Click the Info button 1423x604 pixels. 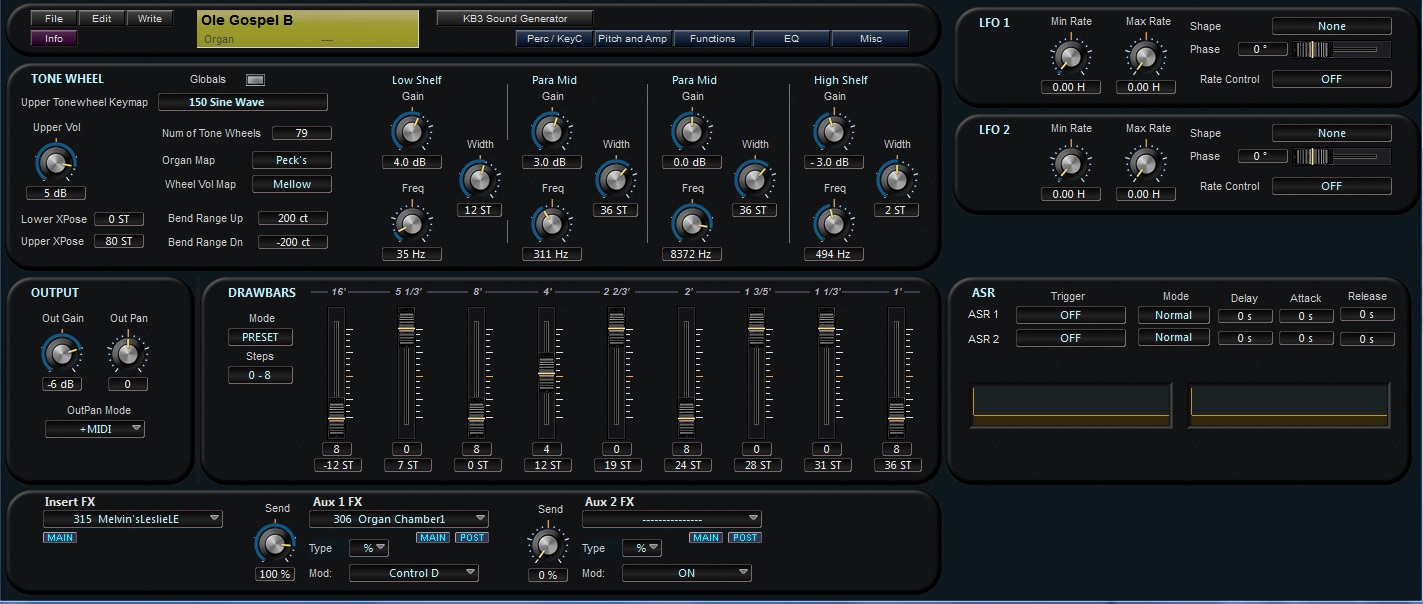pyautogui.click(x=53, y=39)
